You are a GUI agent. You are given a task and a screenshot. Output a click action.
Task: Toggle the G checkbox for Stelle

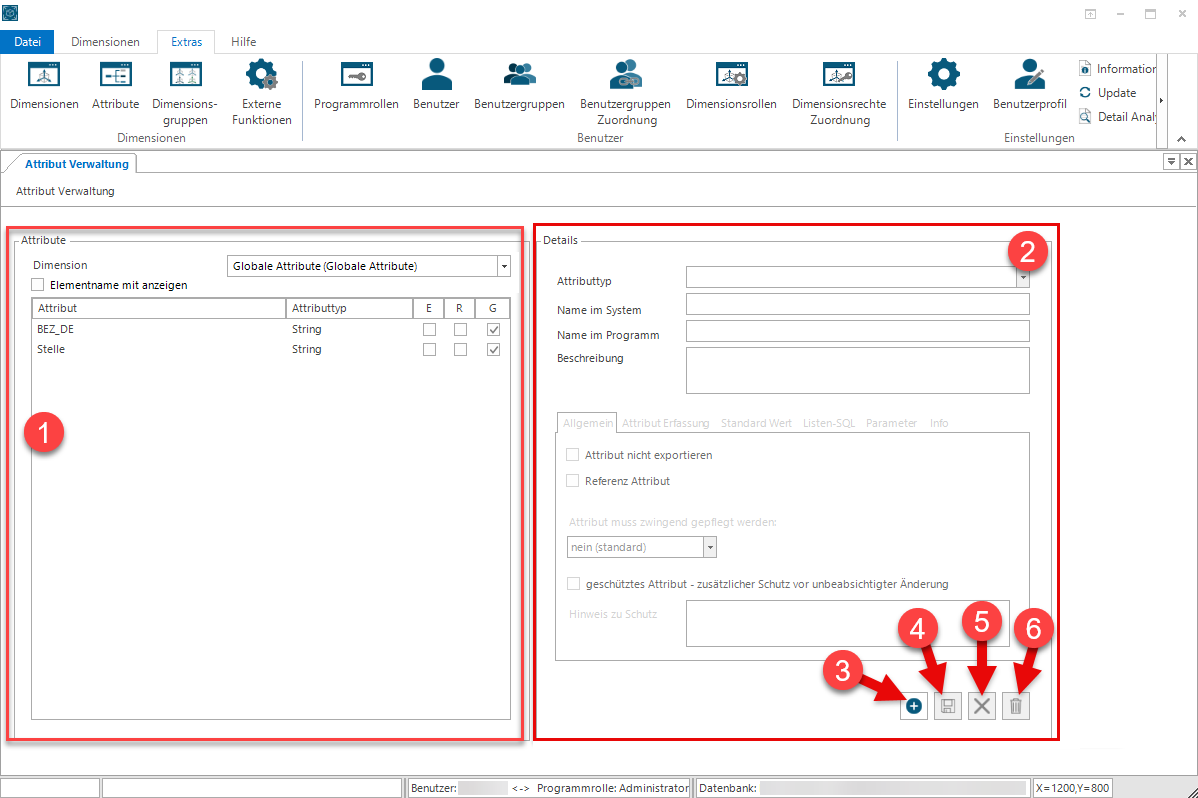pyautogui.click(x=494, y=349)
